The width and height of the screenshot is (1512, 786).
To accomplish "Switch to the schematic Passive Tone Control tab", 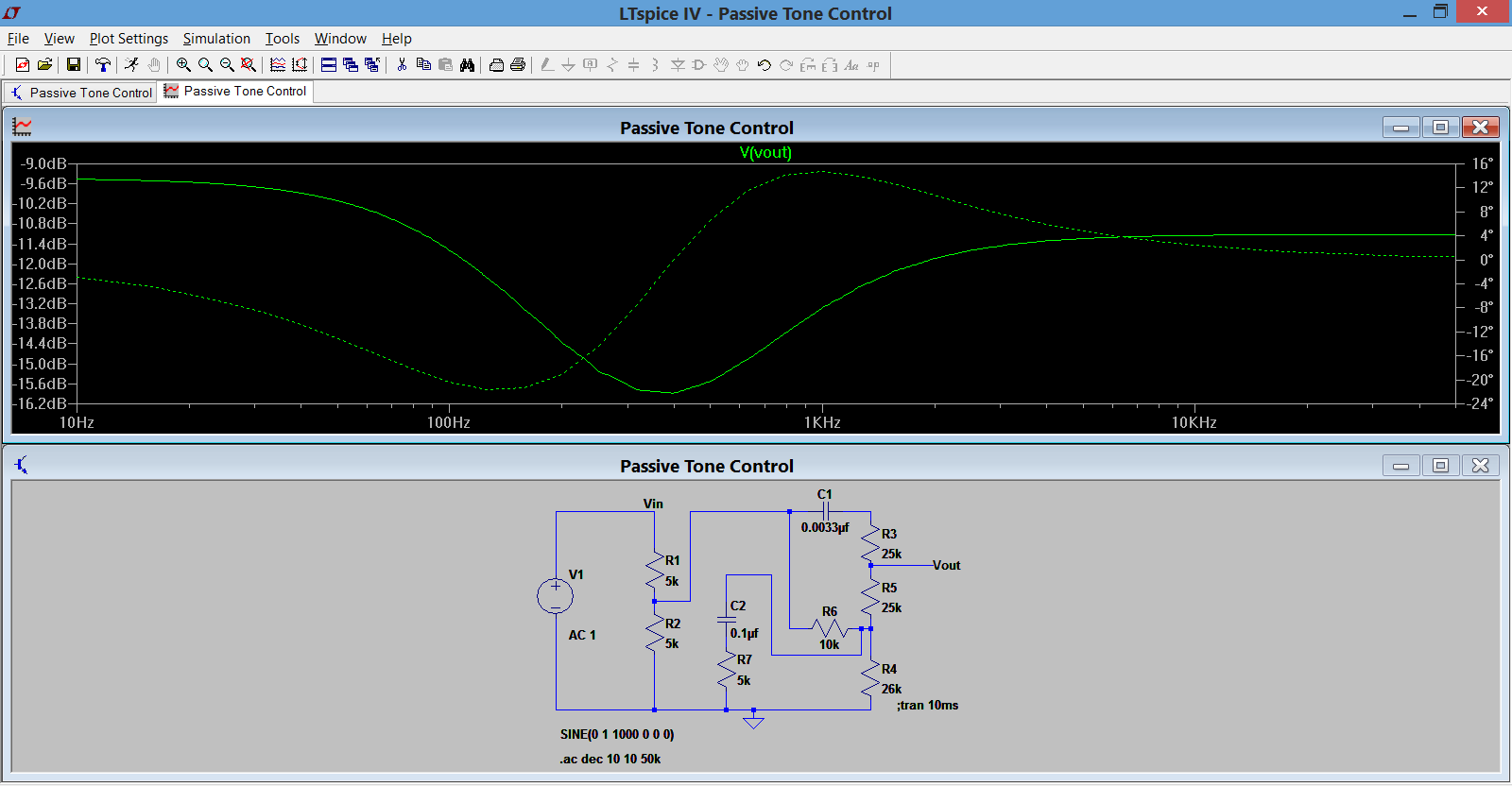I will (81, 93).
